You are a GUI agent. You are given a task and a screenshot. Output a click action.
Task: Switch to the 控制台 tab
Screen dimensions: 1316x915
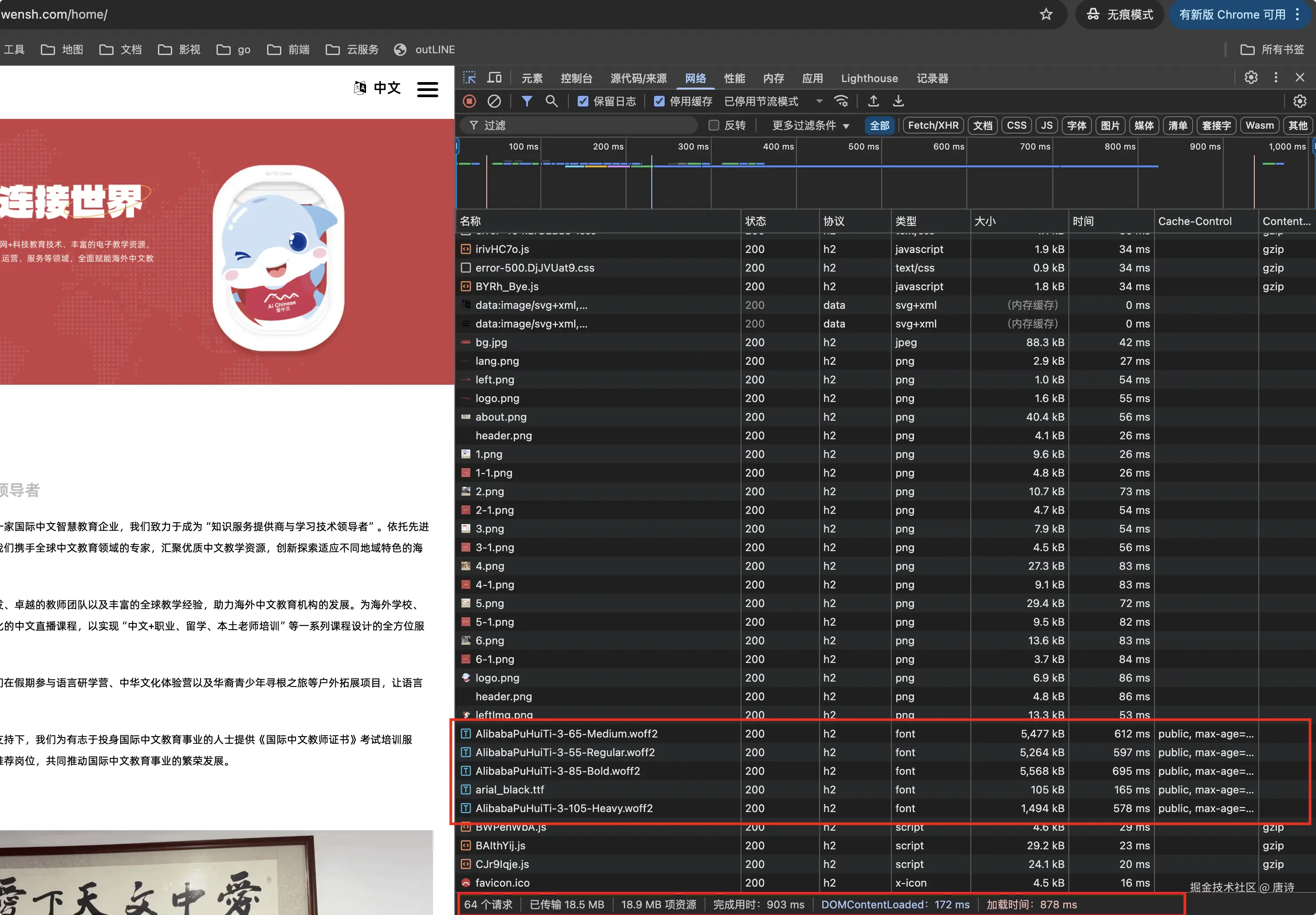[x=576, y=79]
